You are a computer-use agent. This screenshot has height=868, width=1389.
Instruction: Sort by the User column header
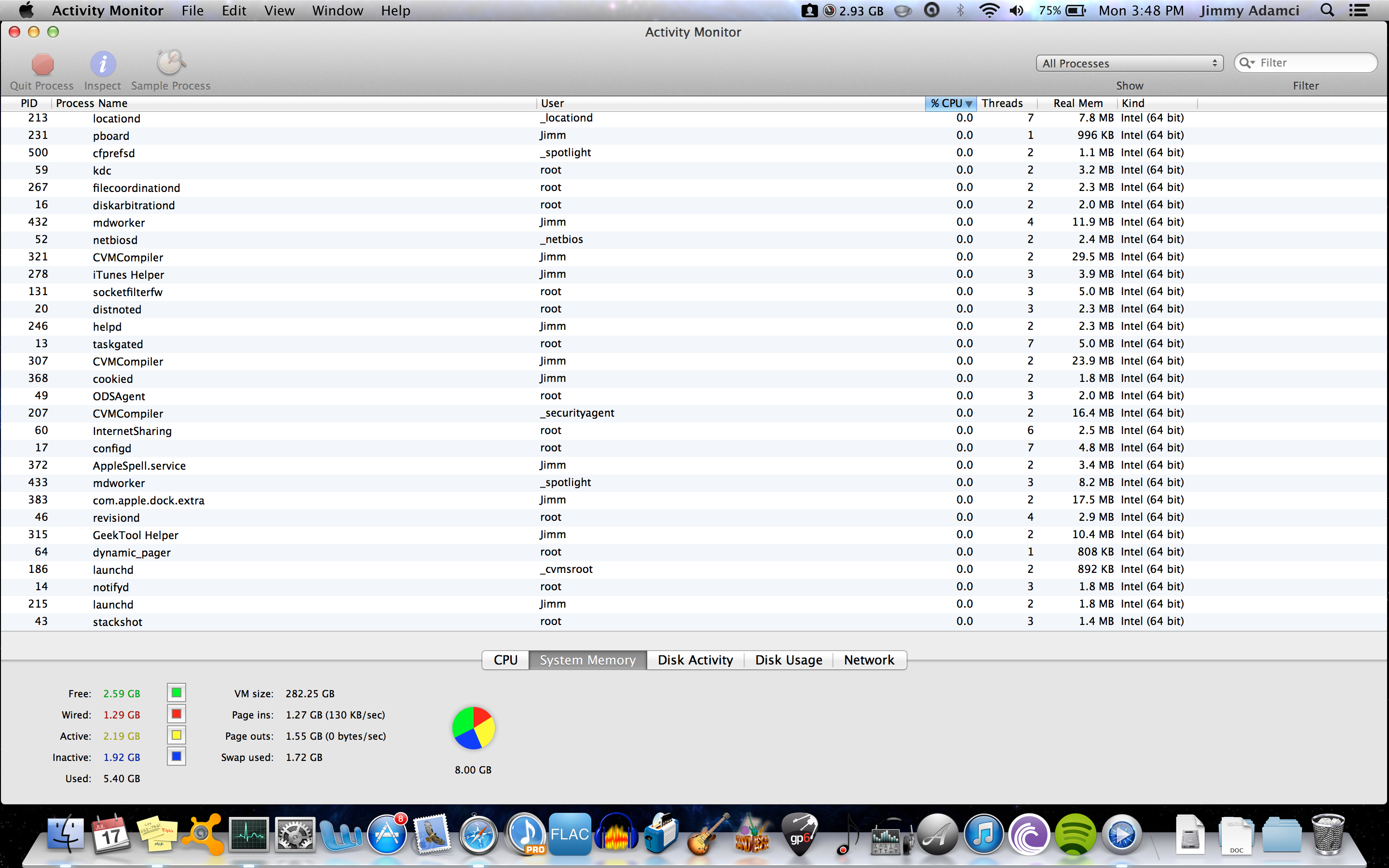click(731, 103)
